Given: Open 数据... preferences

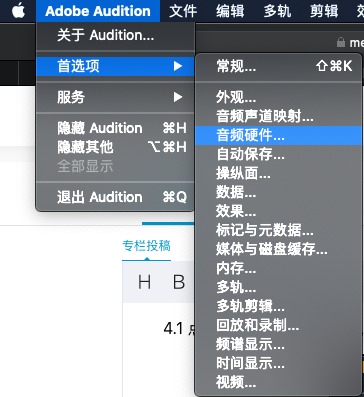Looking at the screenshot, I should tap(278, 192).
